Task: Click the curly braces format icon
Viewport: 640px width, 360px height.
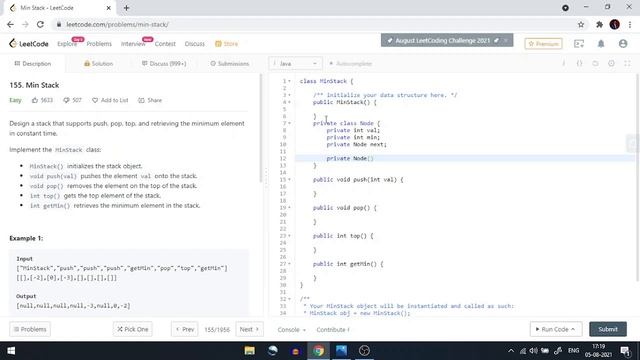Action: pyautogui.click(x=579, y=63)
